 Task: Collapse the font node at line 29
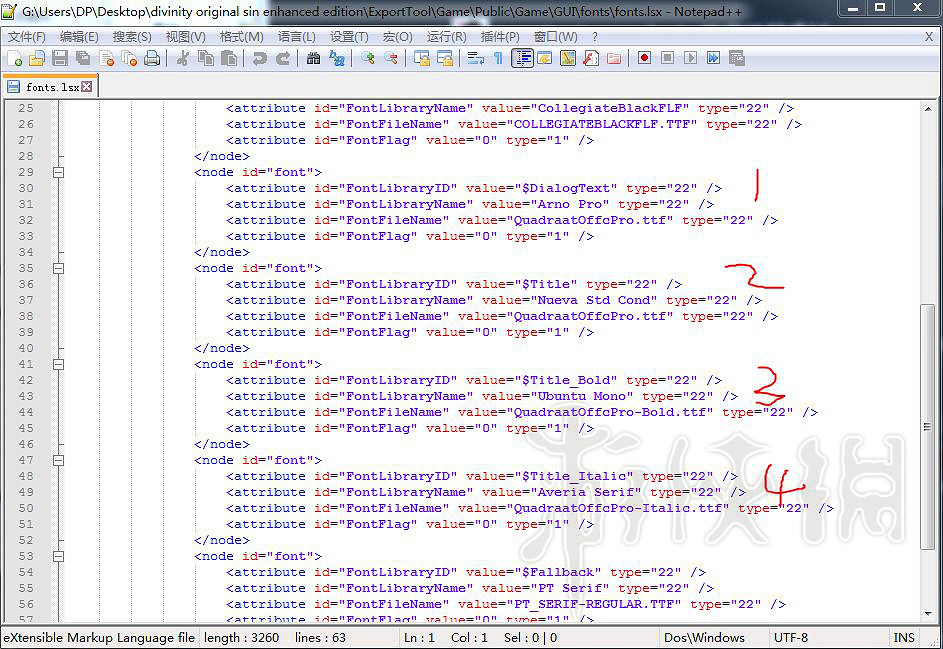coord(58,172)
